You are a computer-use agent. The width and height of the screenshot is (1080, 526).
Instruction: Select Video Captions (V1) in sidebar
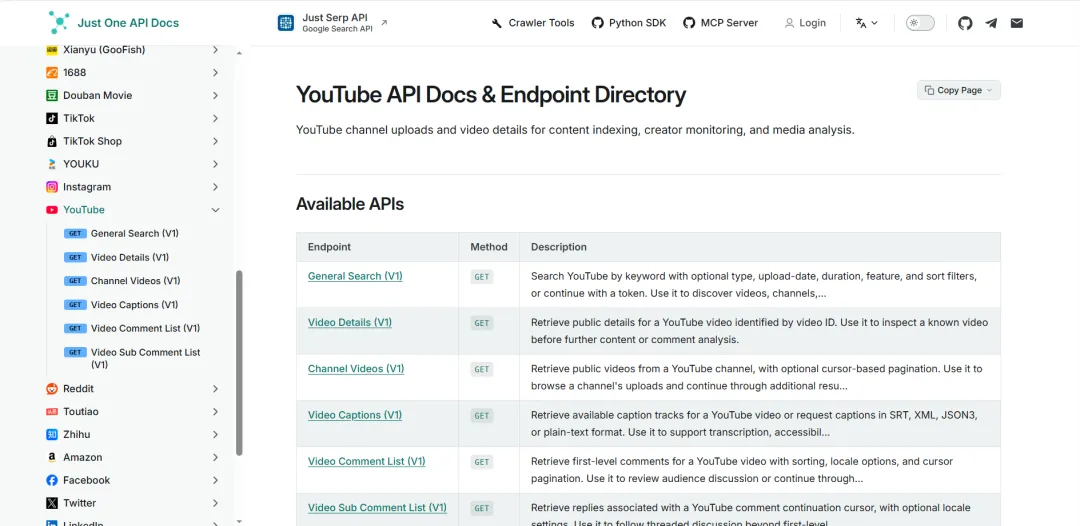pos(134,305)
